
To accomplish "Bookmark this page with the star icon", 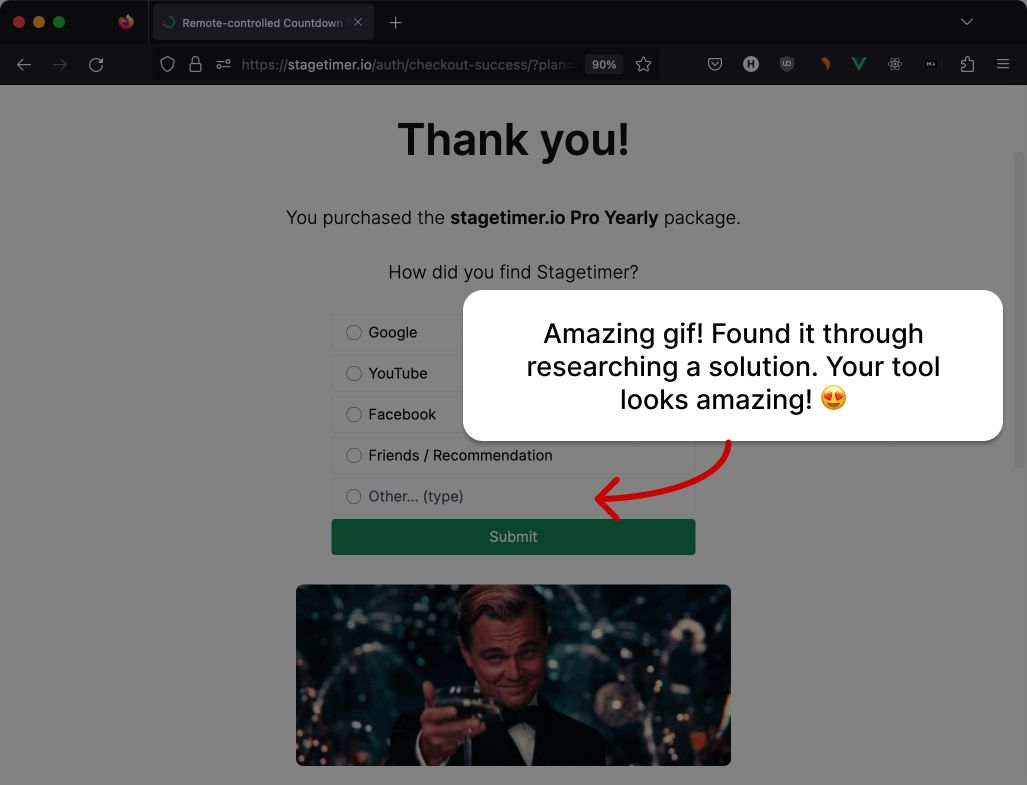I will (x=643, y=64).
